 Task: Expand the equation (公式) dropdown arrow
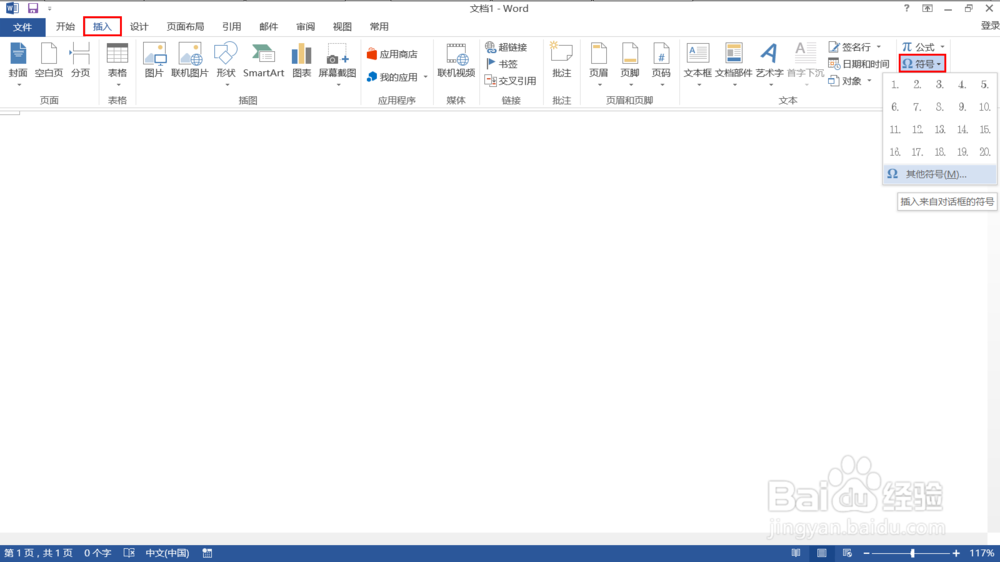click(x=942, y=47)
